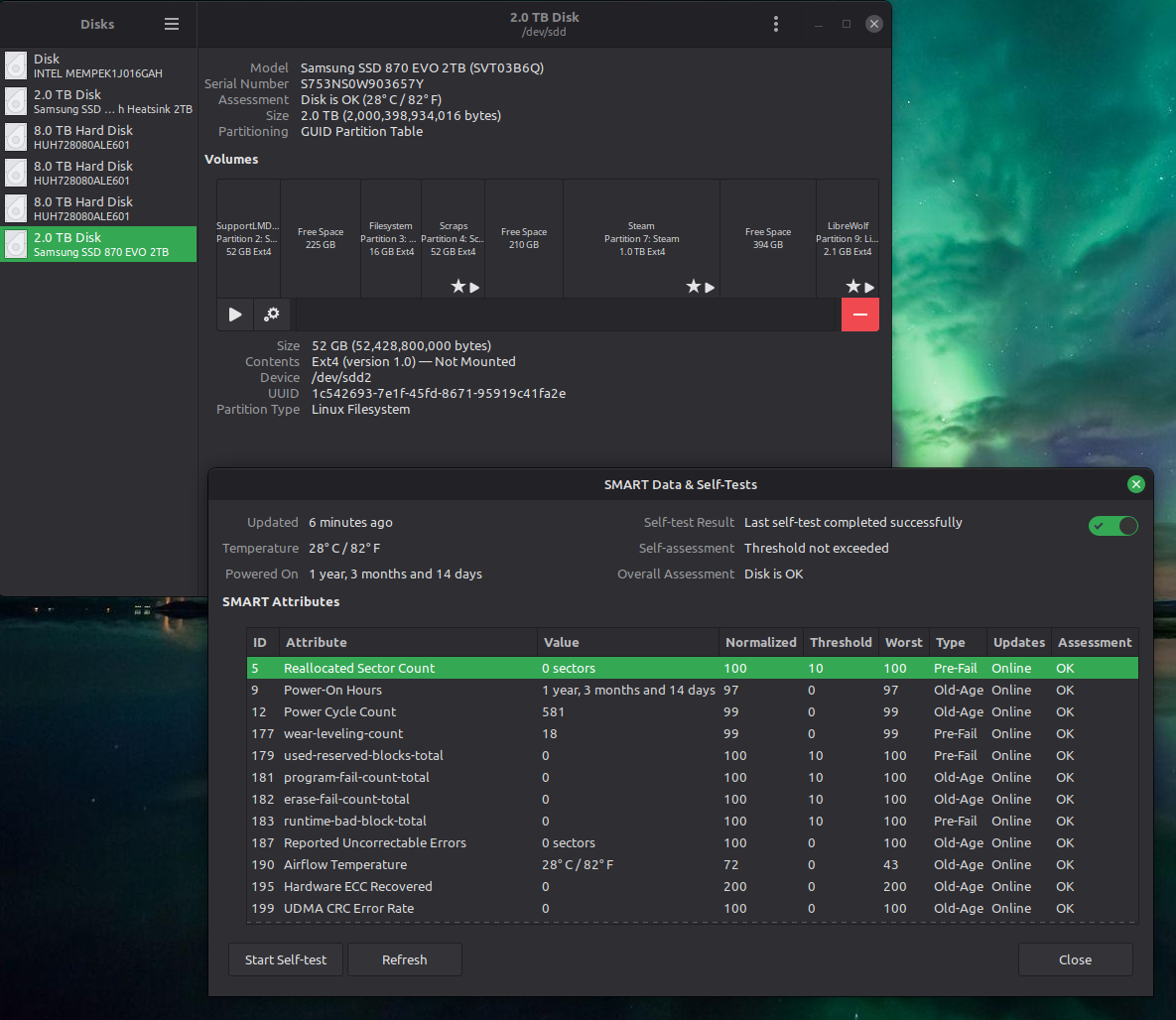
Task: Click the UUID value text
Action: click(x=439, y=393)
